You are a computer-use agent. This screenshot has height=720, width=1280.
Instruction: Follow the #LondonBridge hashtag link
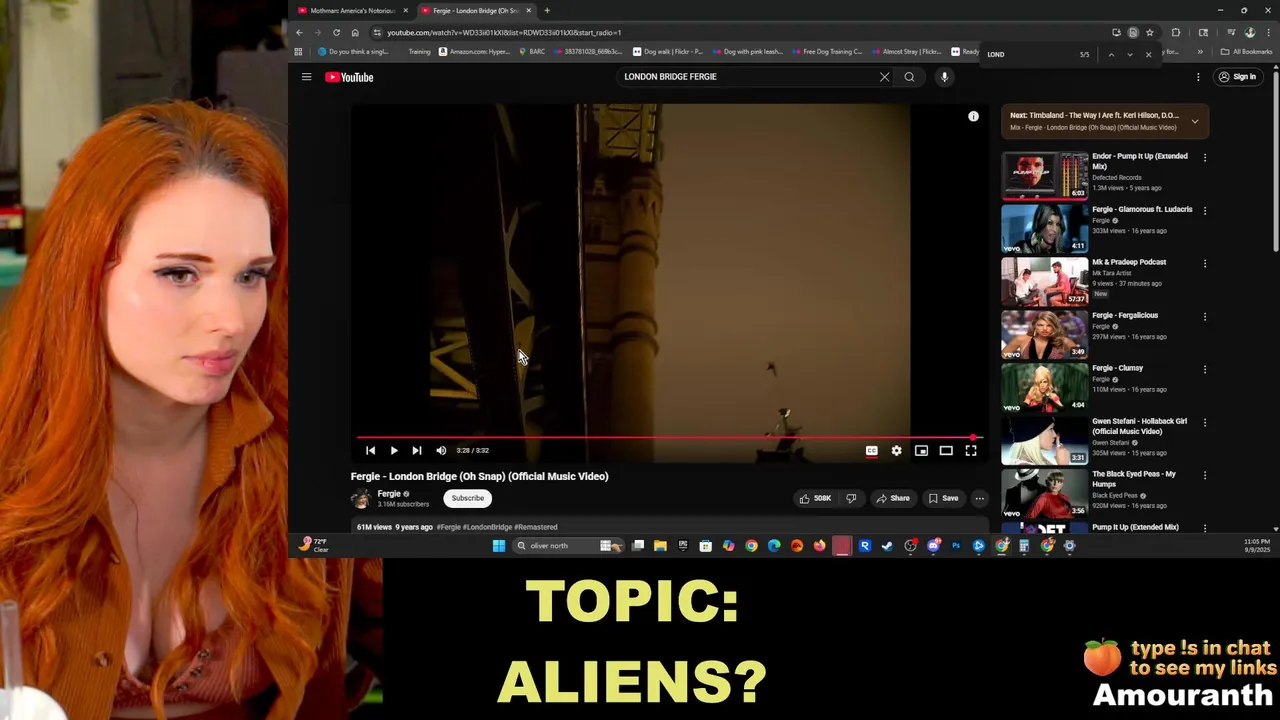pos(488,527)
